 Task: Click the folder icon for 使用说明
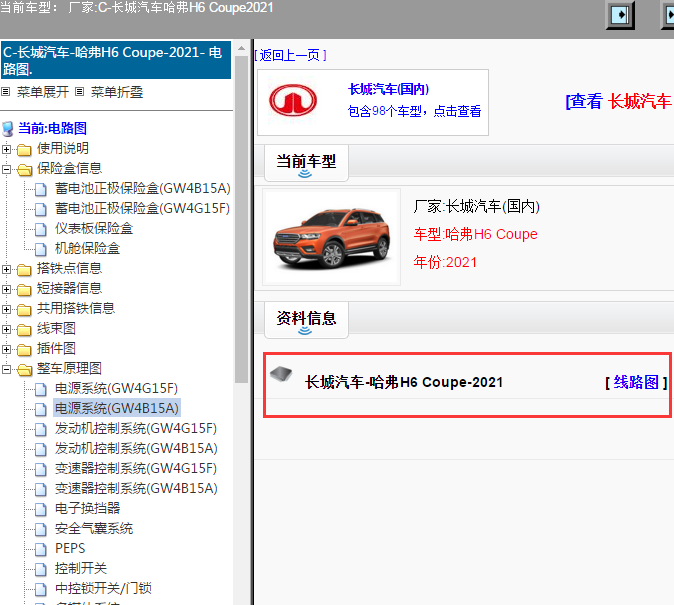(x=24, y=150)
